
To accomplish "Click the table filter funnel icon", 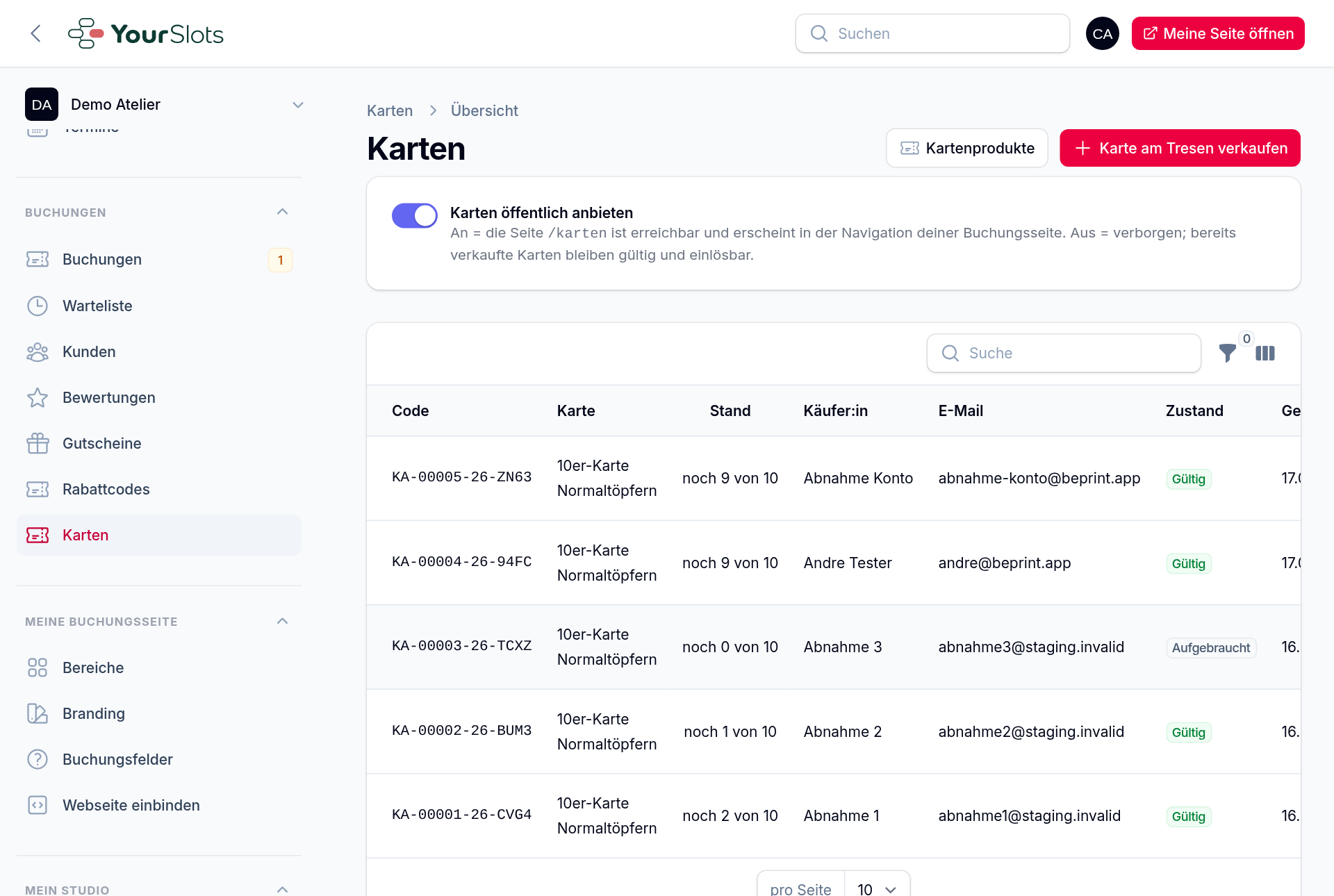I will tap(1228, 354).
